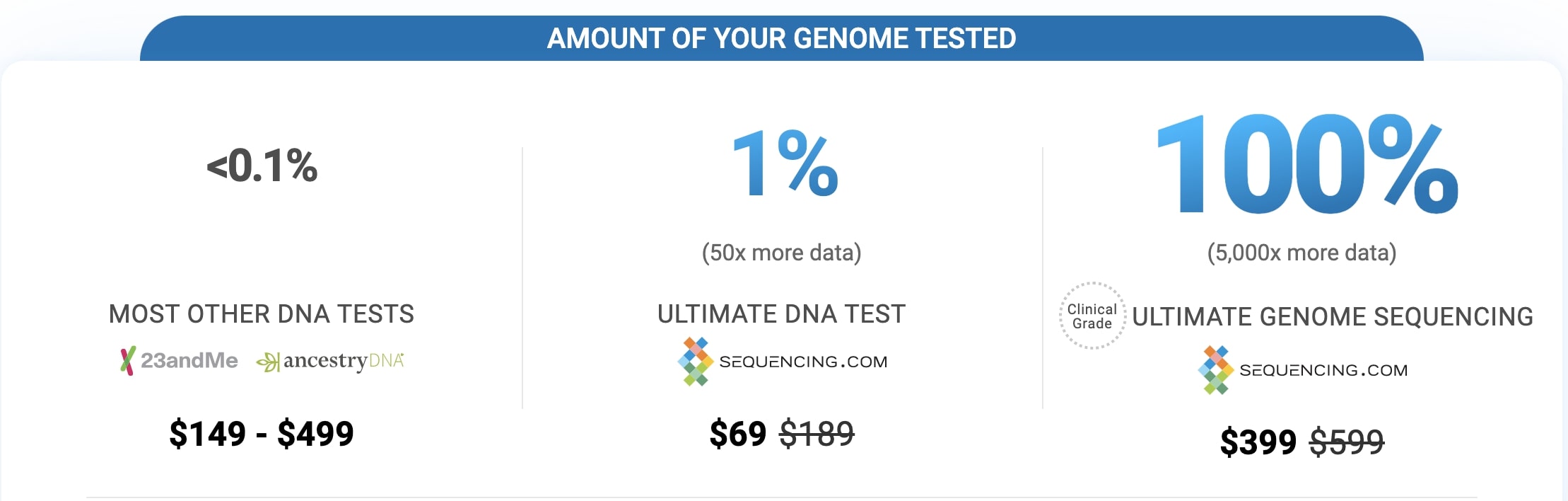Viewport: 1568px width, 501px height.
Task: Click the $399 sale price
Action: point(1258,442)
